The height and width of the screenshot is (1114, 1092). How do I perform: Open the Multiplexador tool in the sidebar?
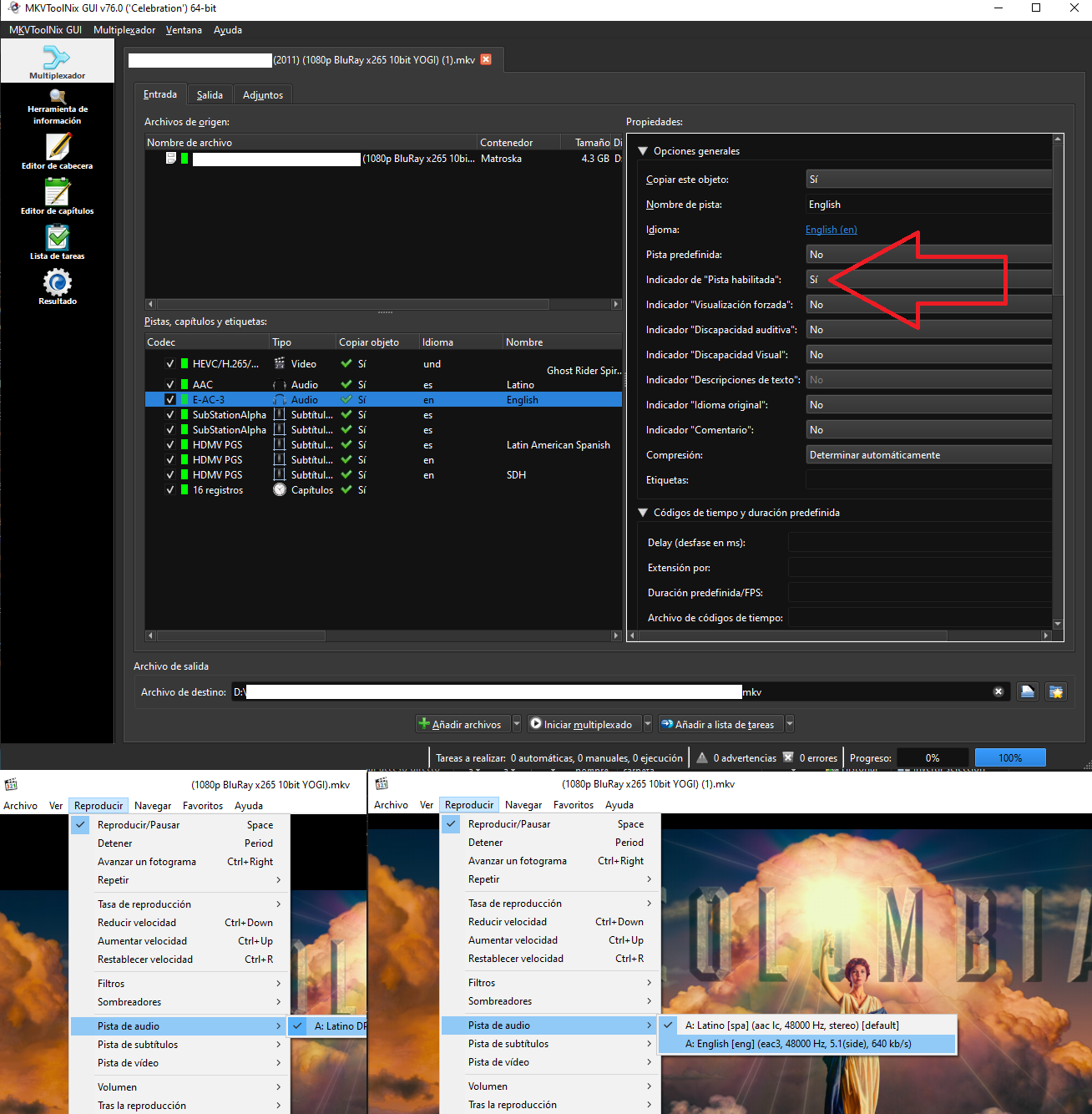tap(57, 61)
